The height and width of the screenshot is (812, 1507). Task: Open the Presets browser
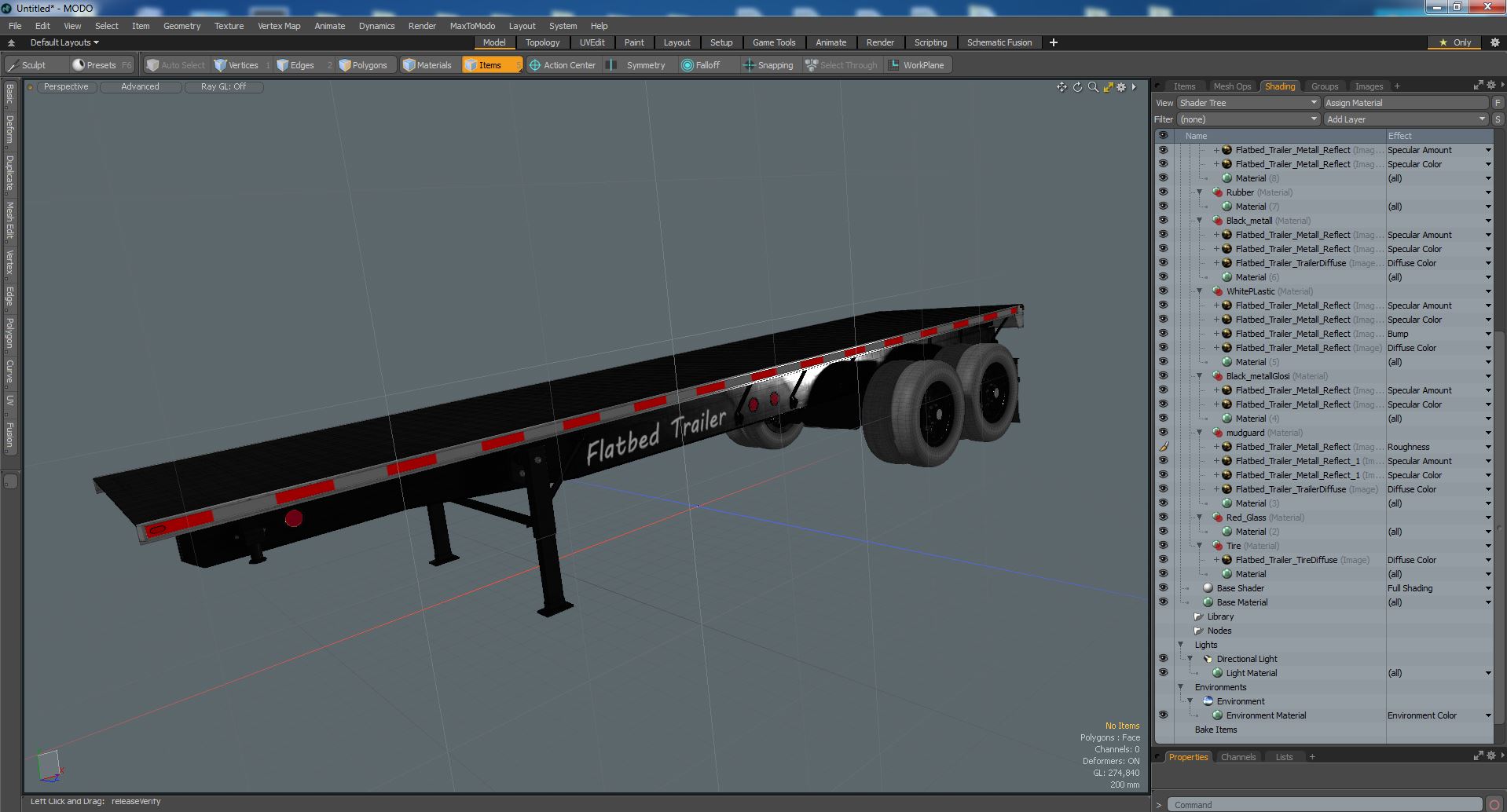tap(101, 65)
